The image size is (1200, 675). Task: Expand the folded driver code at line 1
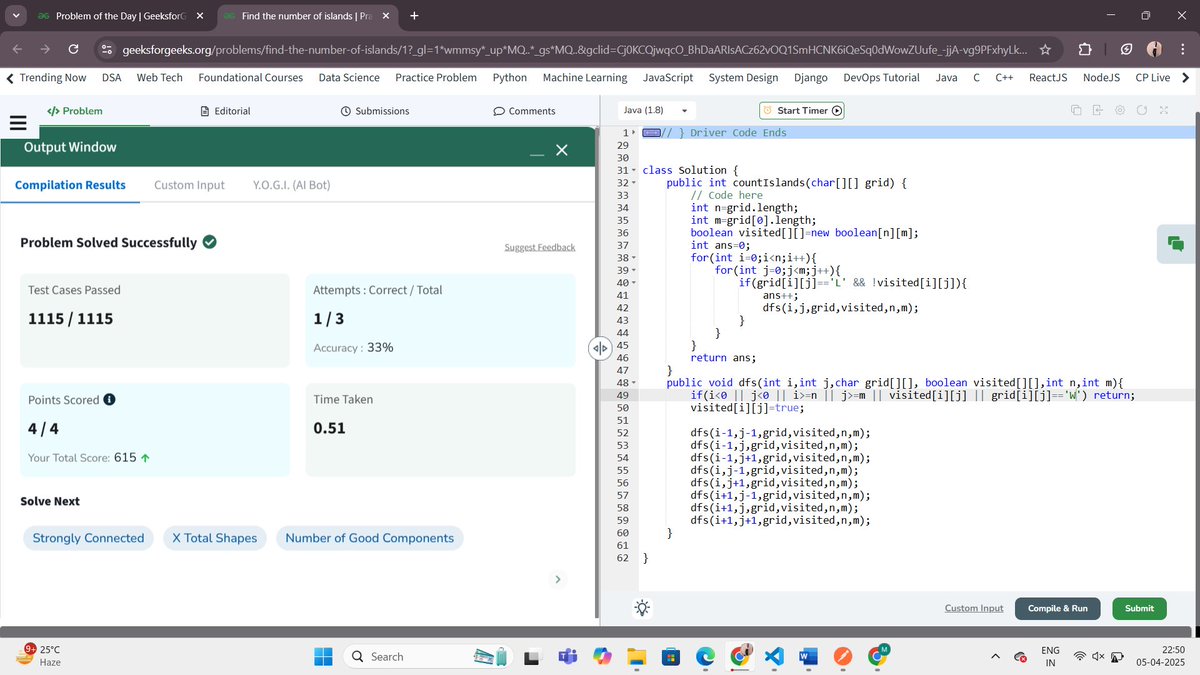point(634,133)
